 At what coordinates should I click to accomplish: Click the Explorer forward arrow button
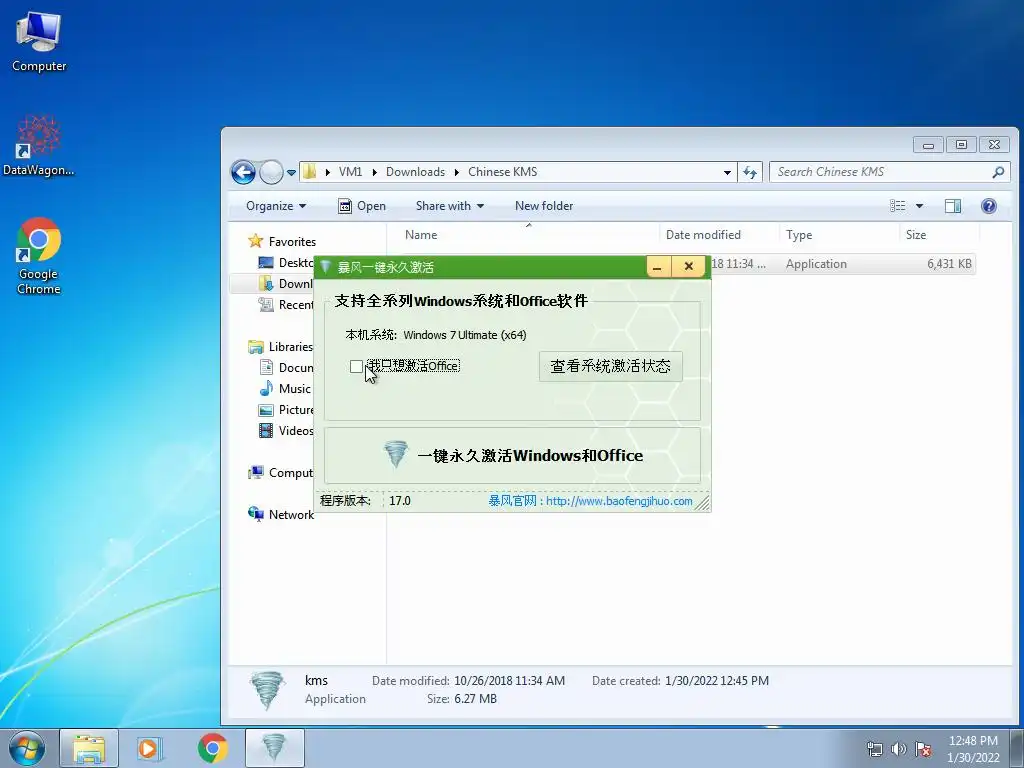point(271,172)
